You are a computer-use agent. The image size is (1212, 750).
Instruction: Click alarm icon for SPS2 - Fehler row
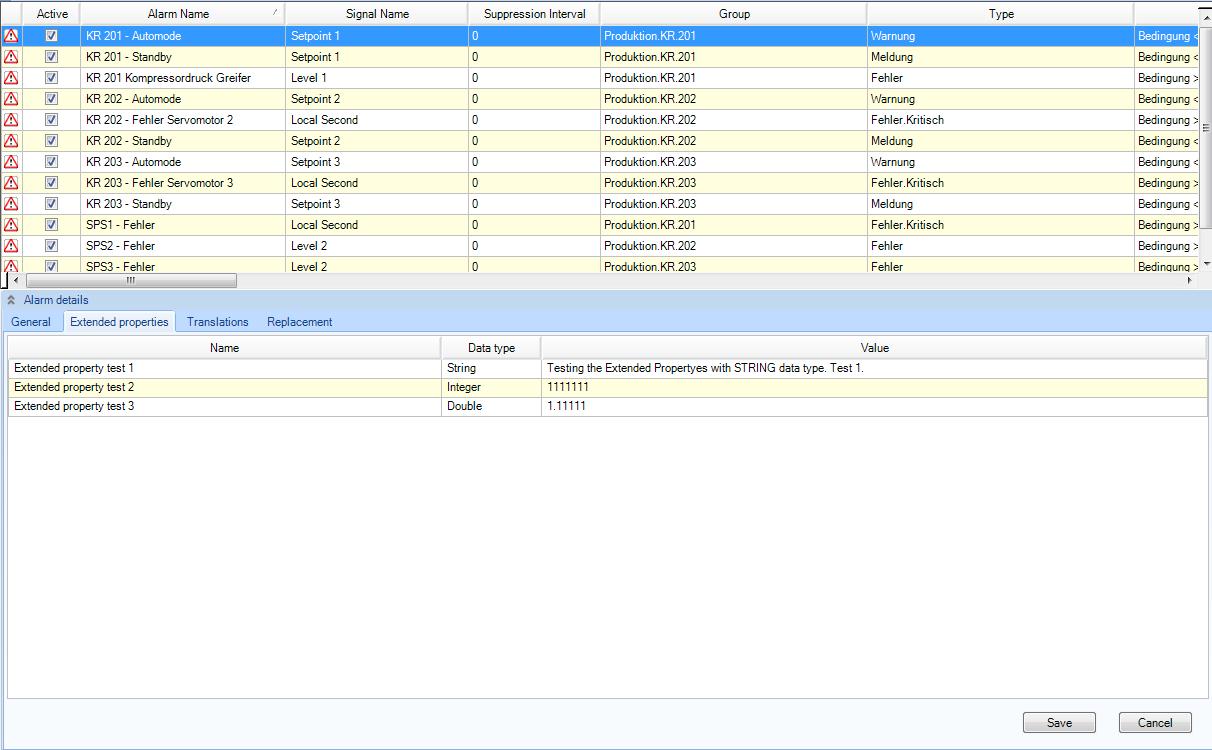tap(11, 246)
